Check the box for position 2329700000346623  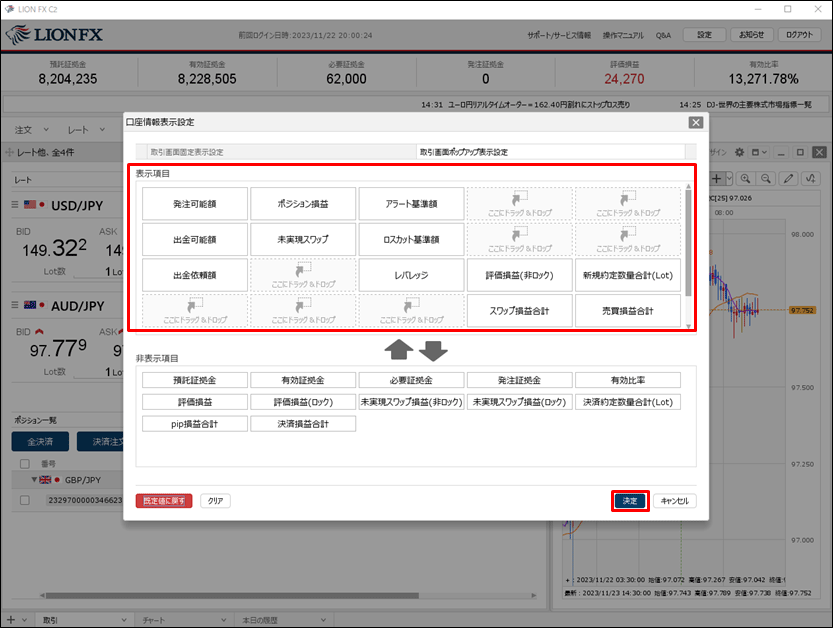[24, 500]
